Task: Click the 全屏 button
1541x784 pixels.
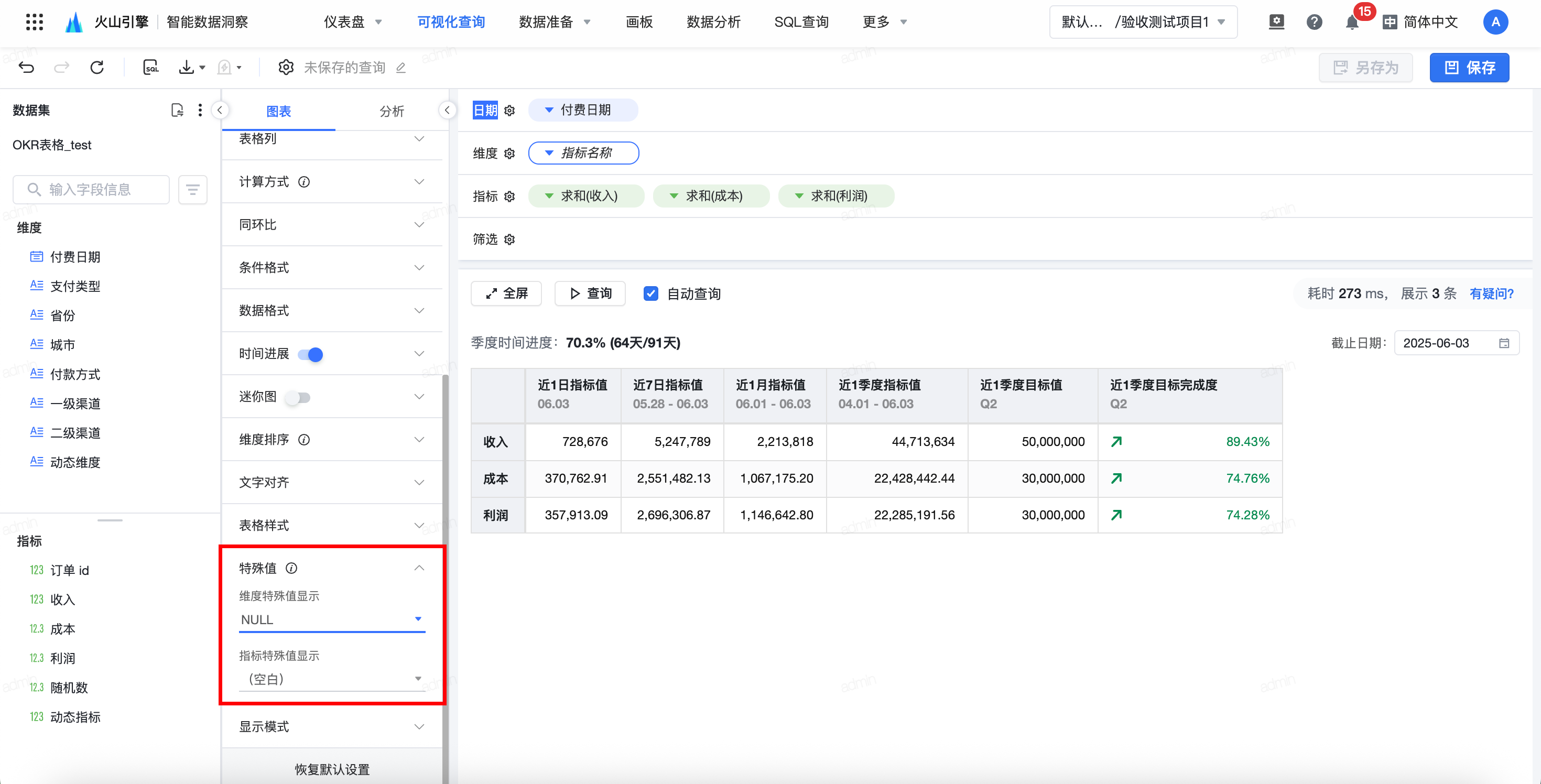Action: tap(506, 293)
